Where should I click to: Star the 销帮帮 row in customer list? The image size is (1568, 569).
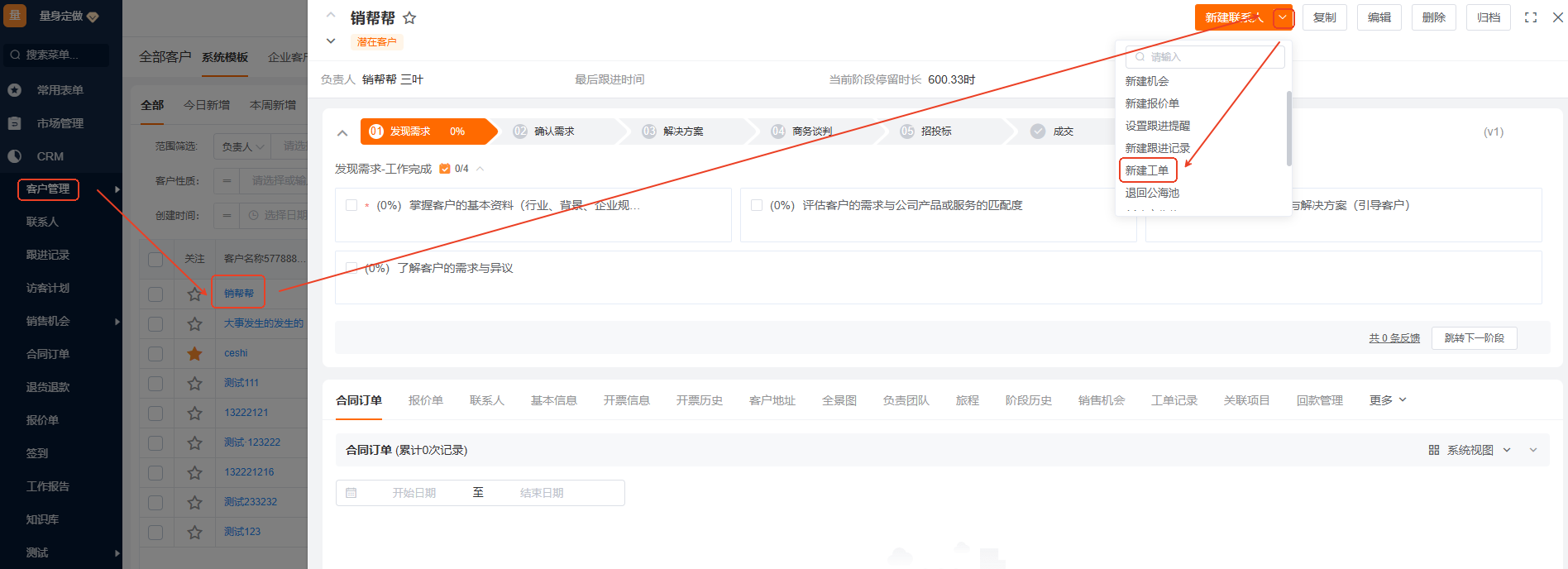[194, 294]
